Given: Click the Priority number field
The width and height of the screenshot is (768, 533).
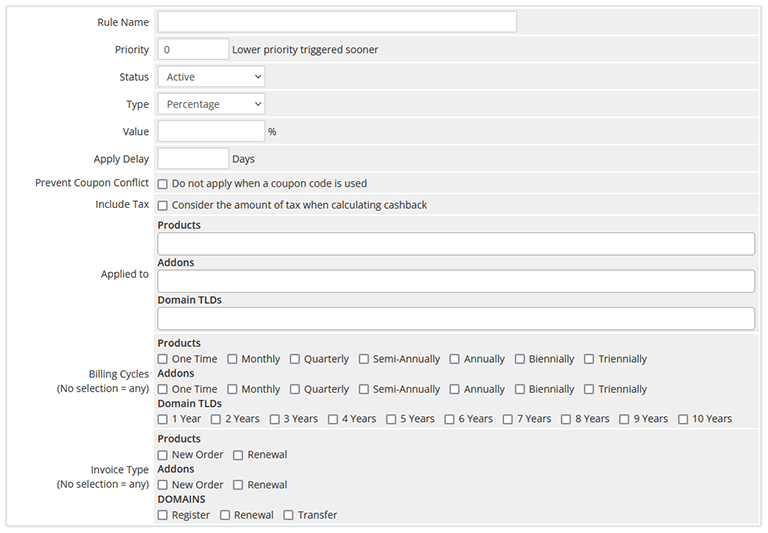Looking at the screenshot, I should coord(193,49).
